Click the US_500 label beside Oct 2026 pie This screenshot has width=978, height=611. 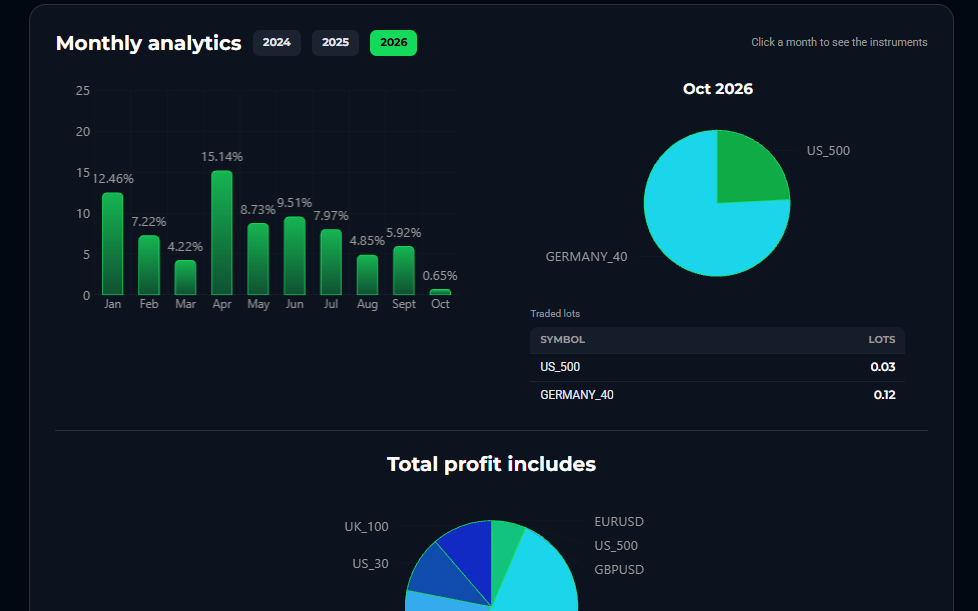828,151
